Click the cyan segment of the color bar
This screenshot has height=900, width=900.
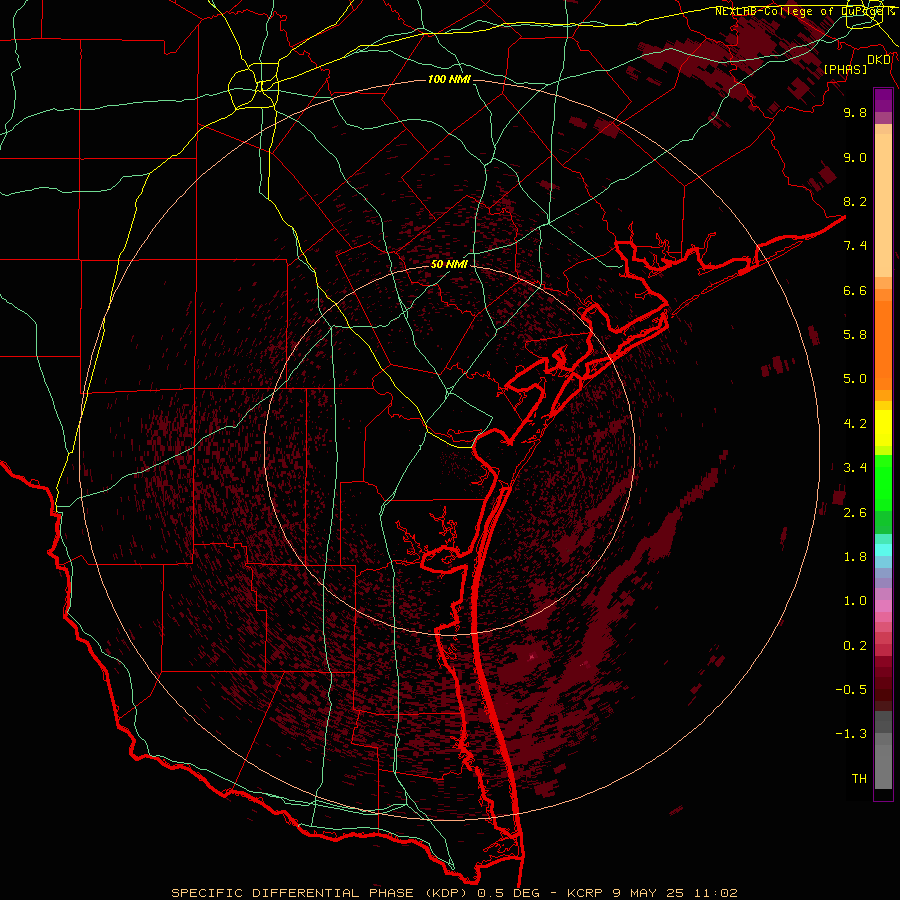point(883,550)
